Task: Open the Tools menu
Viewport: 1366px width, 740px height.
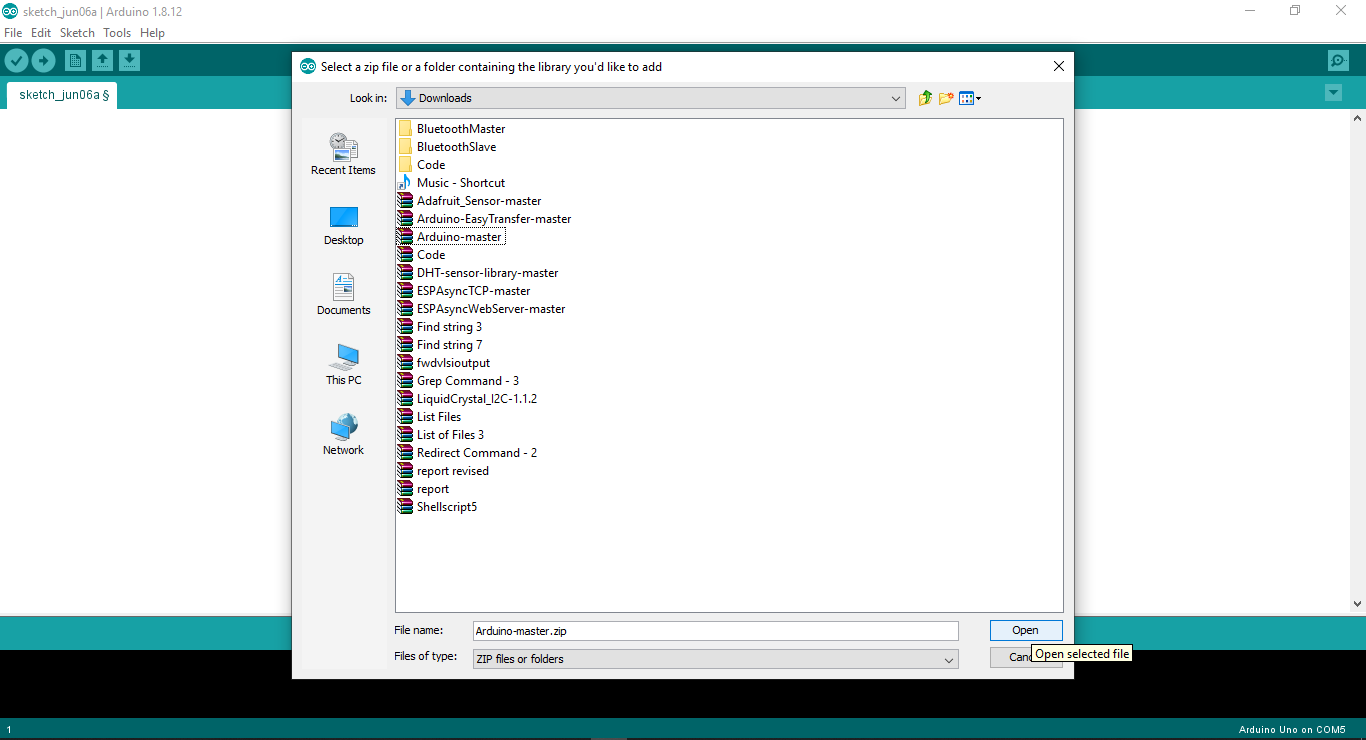Action: 117,33
